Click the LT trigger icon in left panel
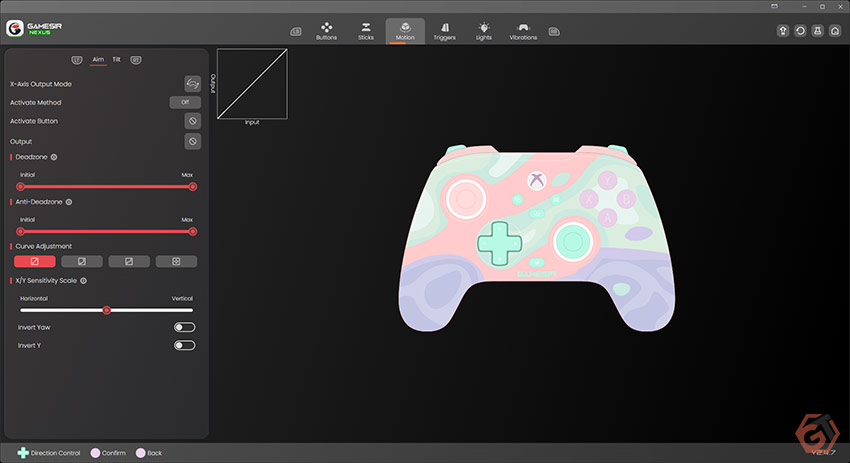The image size is (850, 463). 77,60
